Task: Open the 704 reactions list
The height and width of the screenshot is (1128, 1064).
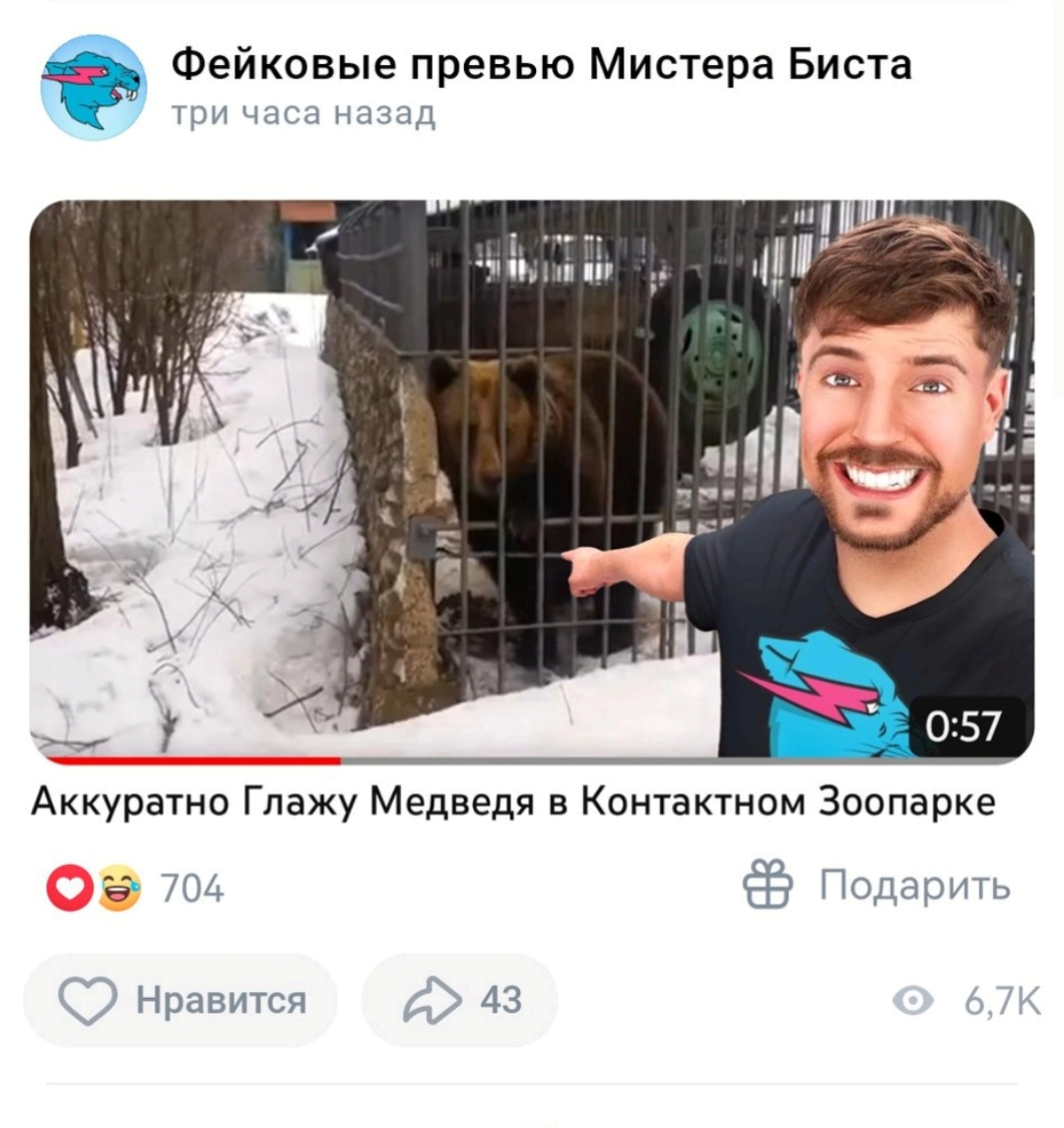Action: coord(192,890)
